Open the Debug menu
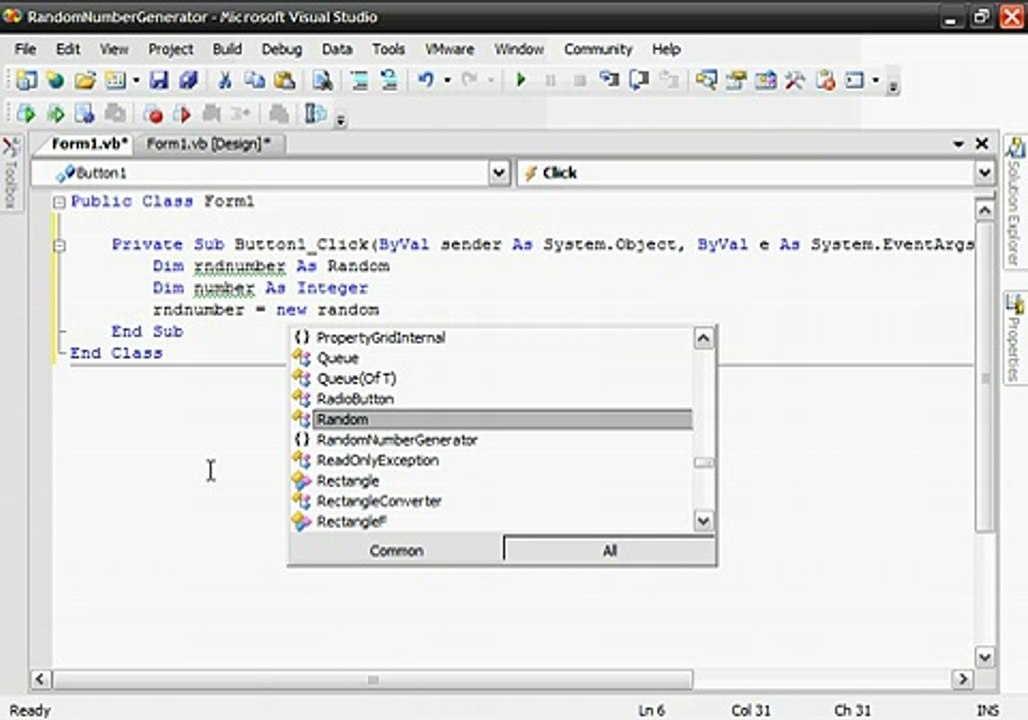The image size is (1028, 720). pos(281,49)
